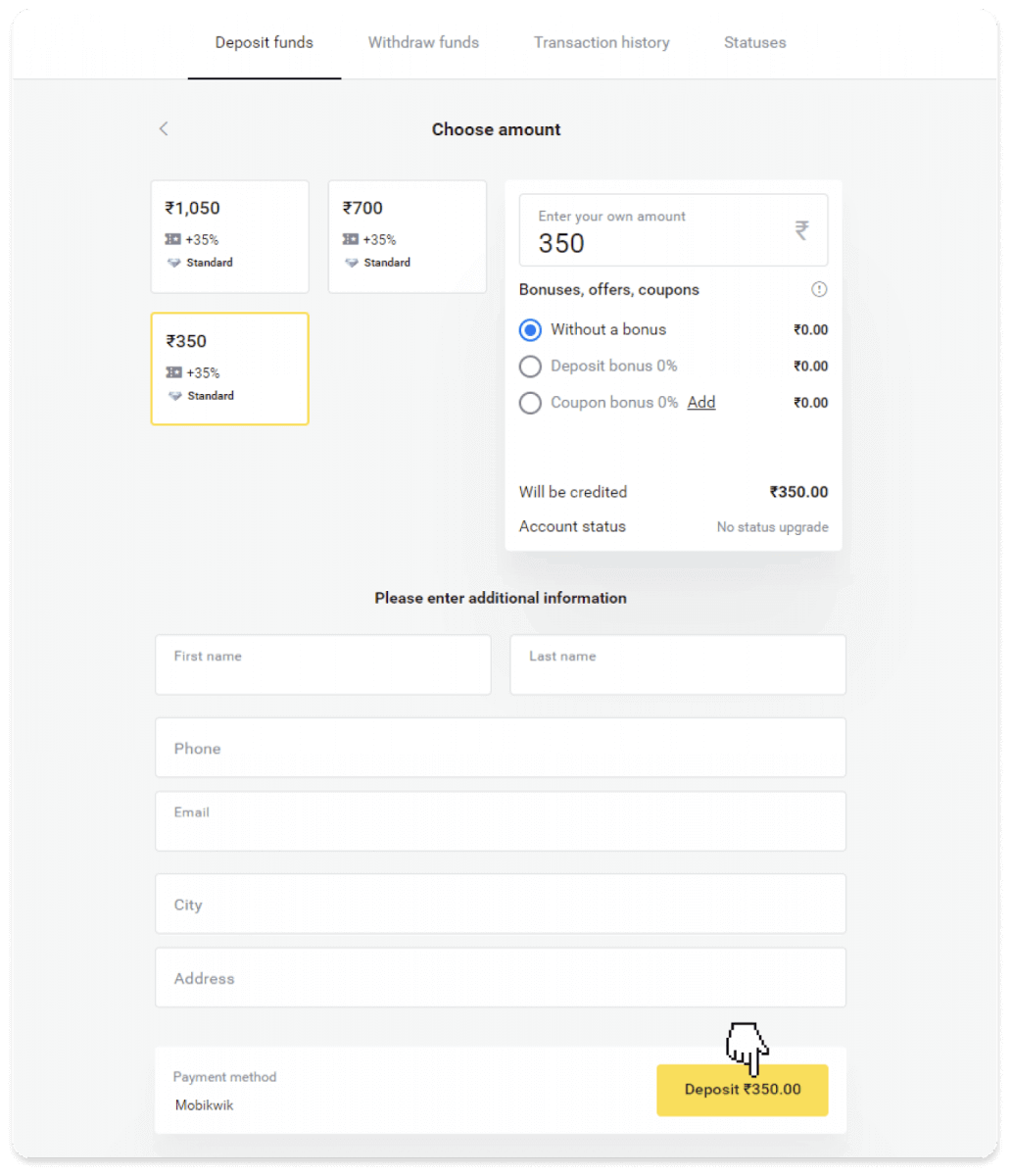Click the Phone input field
1012x1176 pixels.
point(501,748)
